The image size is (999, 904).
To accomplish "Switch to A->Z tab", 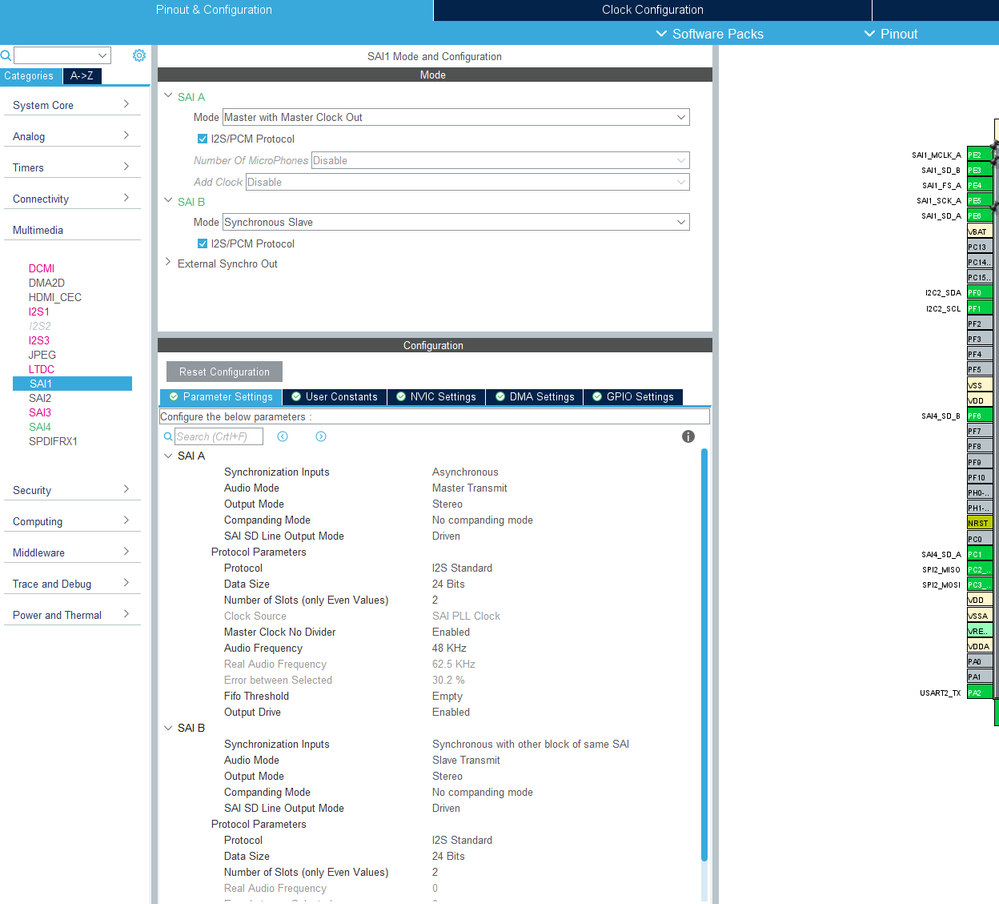I will (x=82, y=76).
